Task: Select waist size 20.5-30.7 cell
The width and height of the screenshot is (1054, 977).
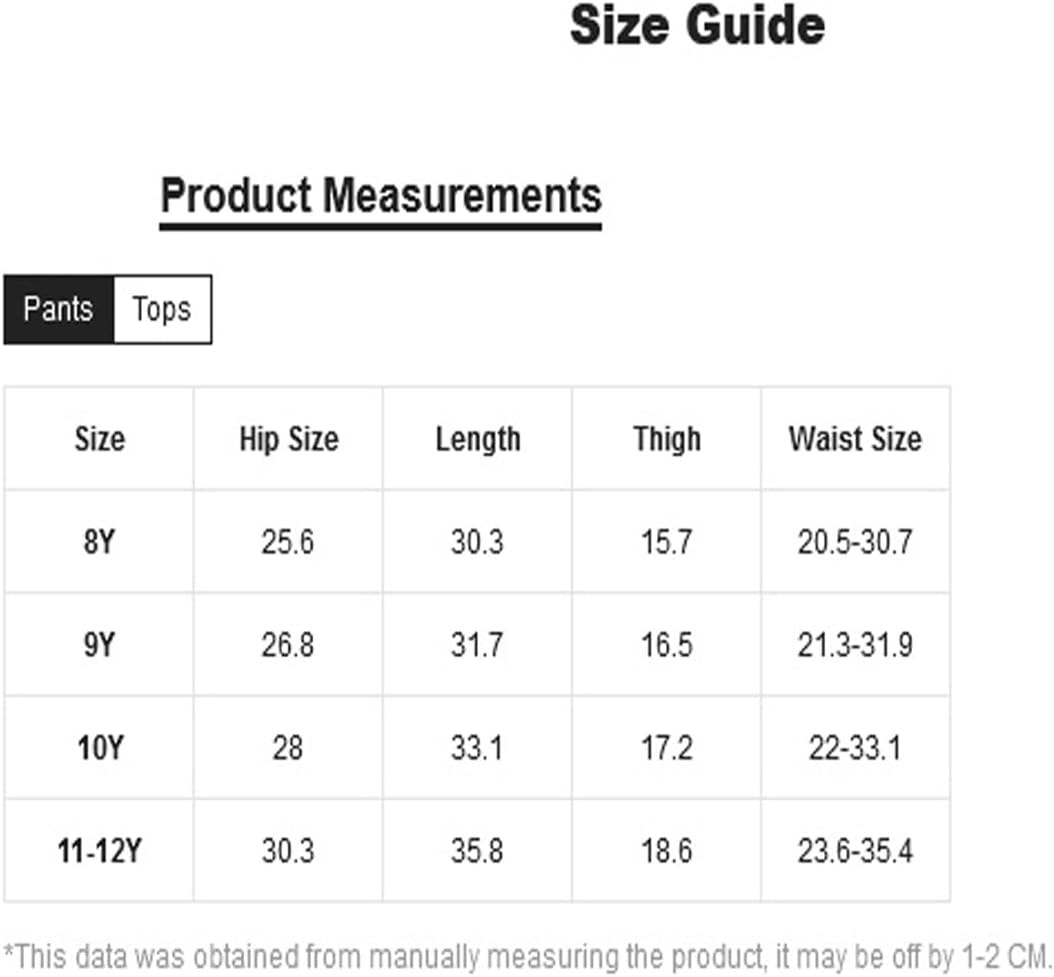Action: coord(855,542)
